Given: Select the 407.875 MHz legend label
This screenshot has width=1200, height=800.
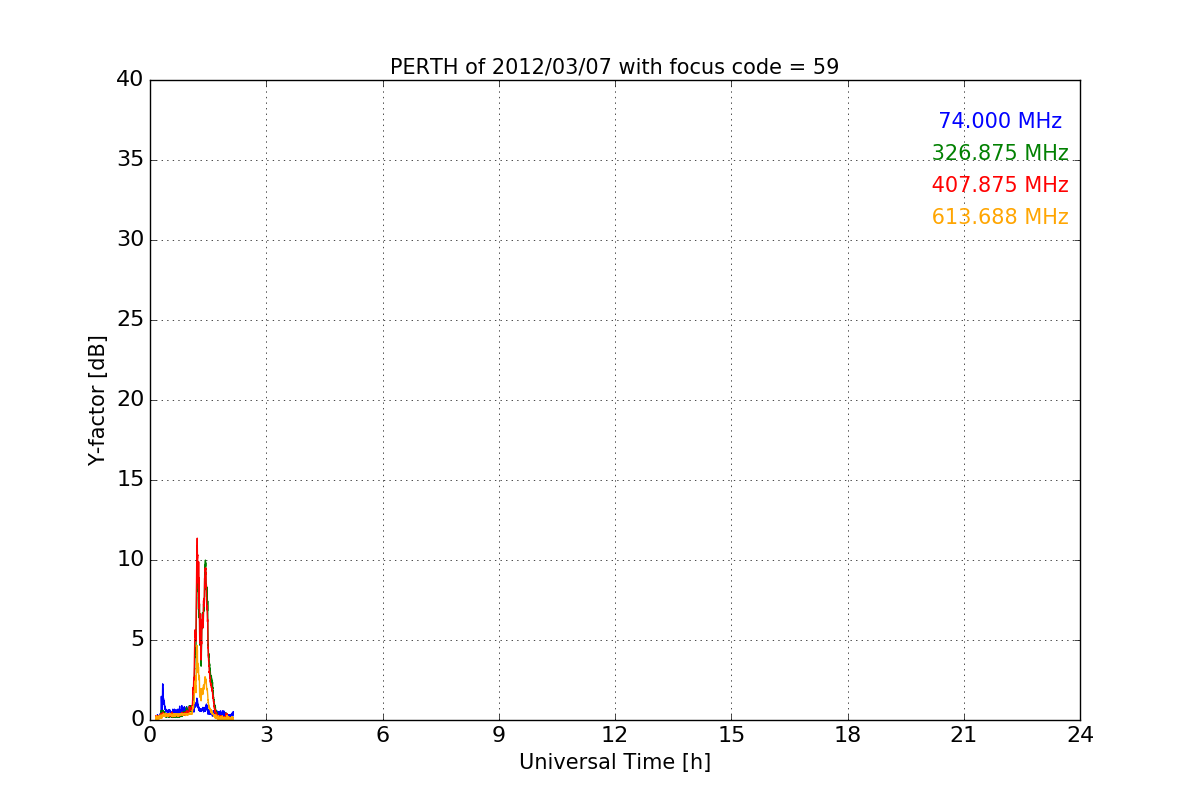Looking at the screenshot, I should pos(1000,185).
